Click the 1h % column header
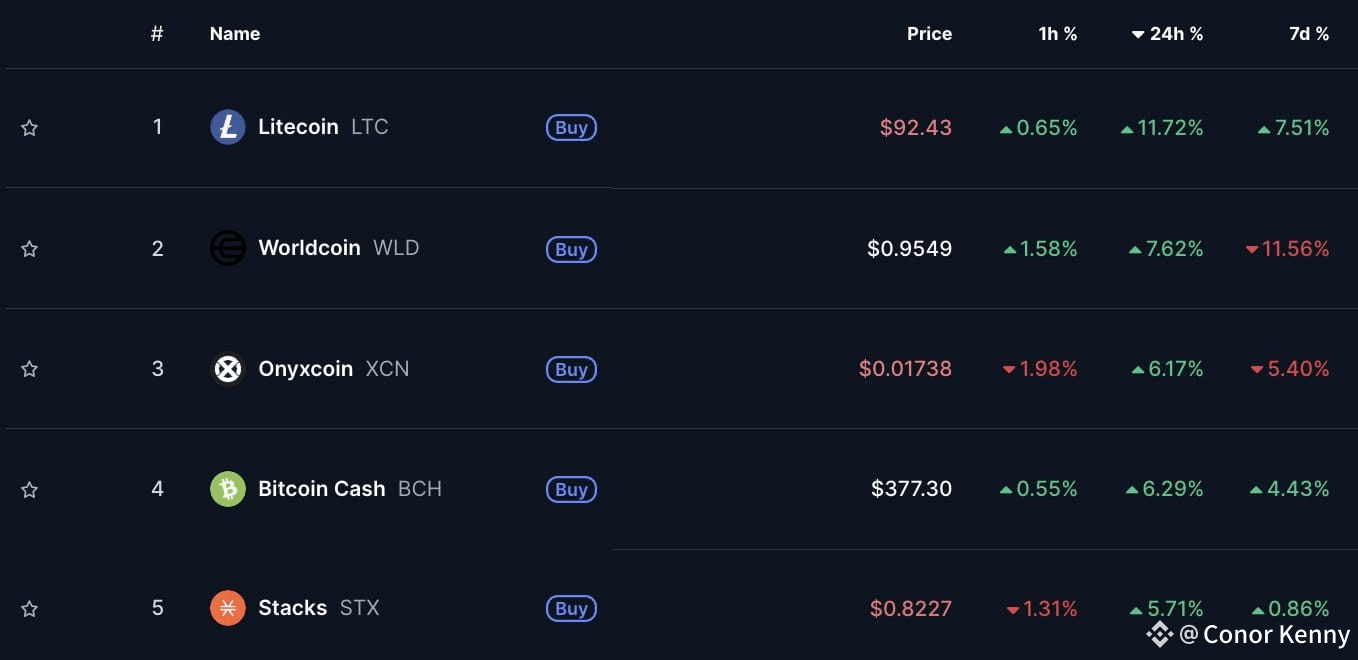 tap(1058, 33)
